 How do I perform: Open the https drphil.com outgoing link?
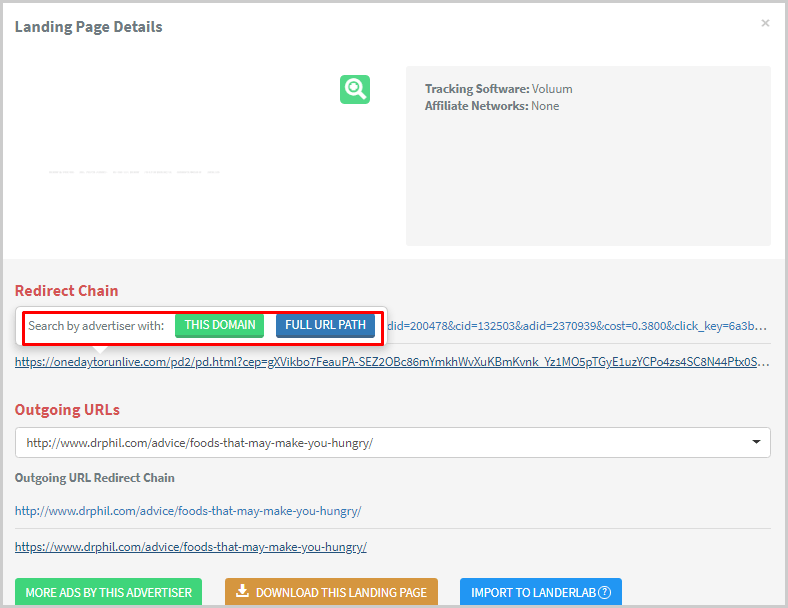pyautogui.click(x=191, y=547)
